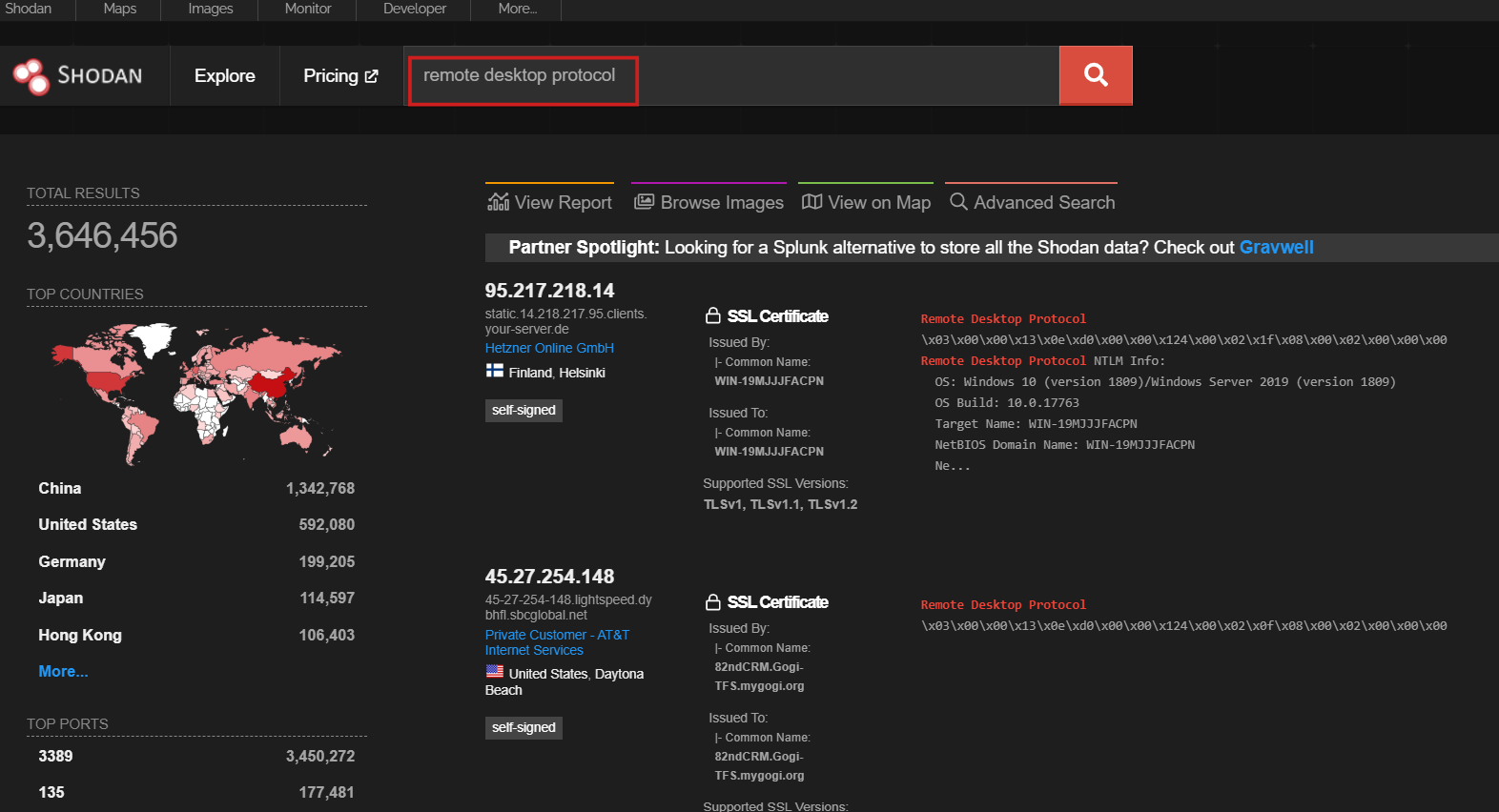Expand the More... top menu

518,9
